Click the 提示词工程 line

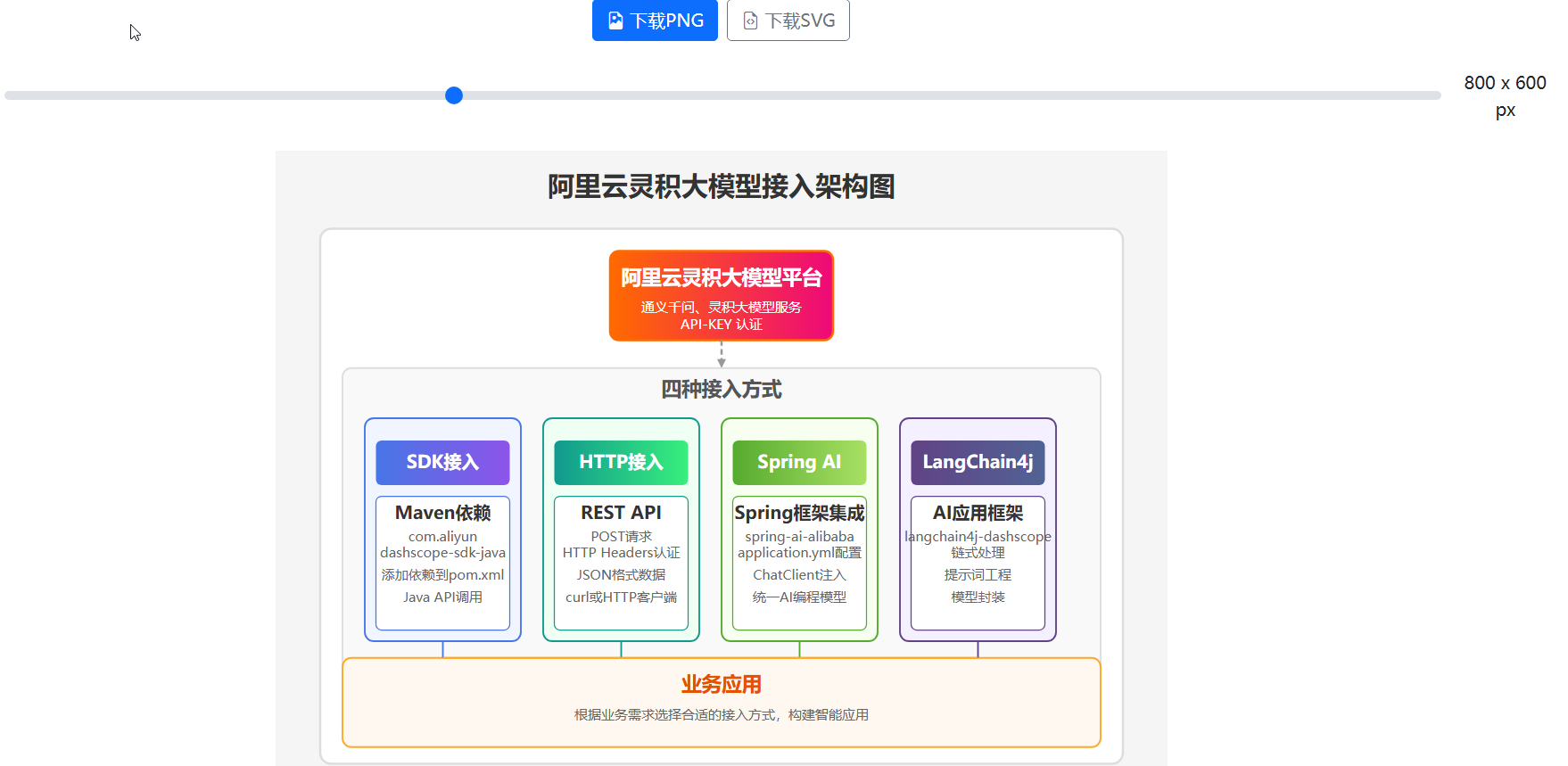point(978,575)
